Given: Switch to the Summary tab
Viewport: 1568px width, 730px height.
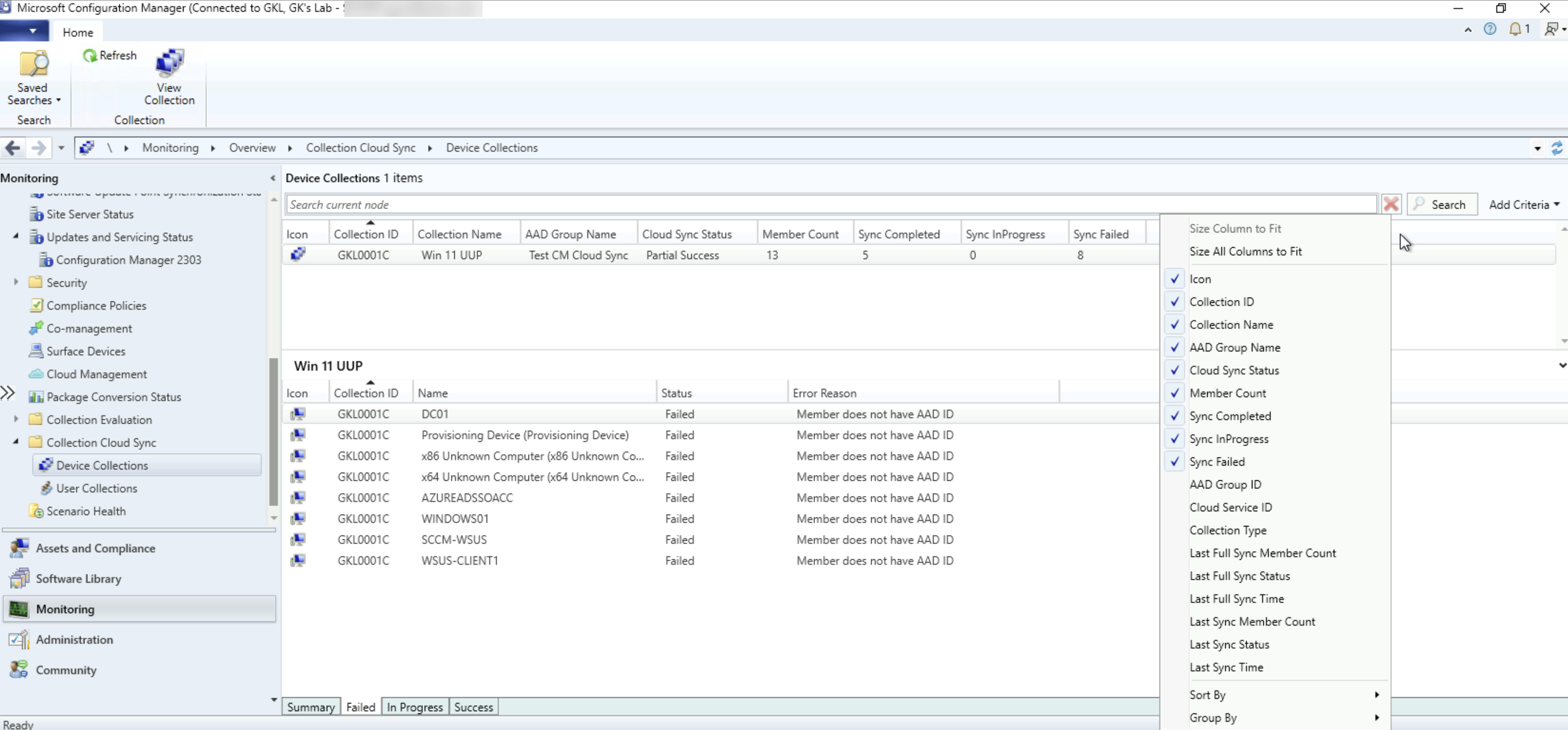Looking at the screenshot, I should tap(311, 707).
